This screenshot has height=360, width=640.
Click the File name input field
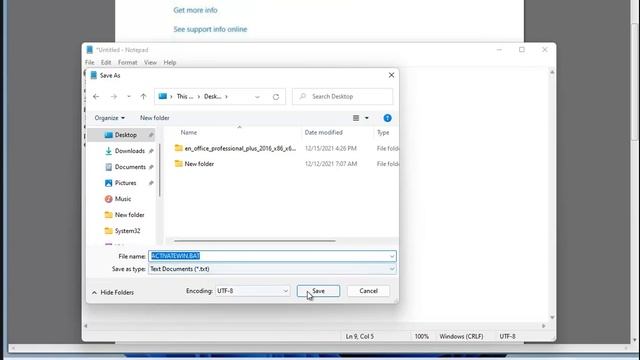click(x=272, y=256)
